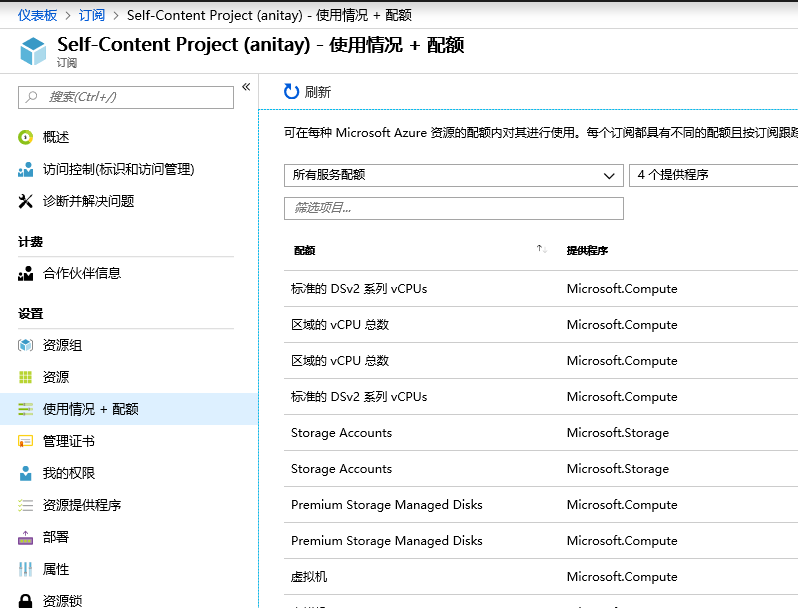This screenshot has width=798, height=608.
Task: Click the 我的权限 person icon
Action: point(26,473)
